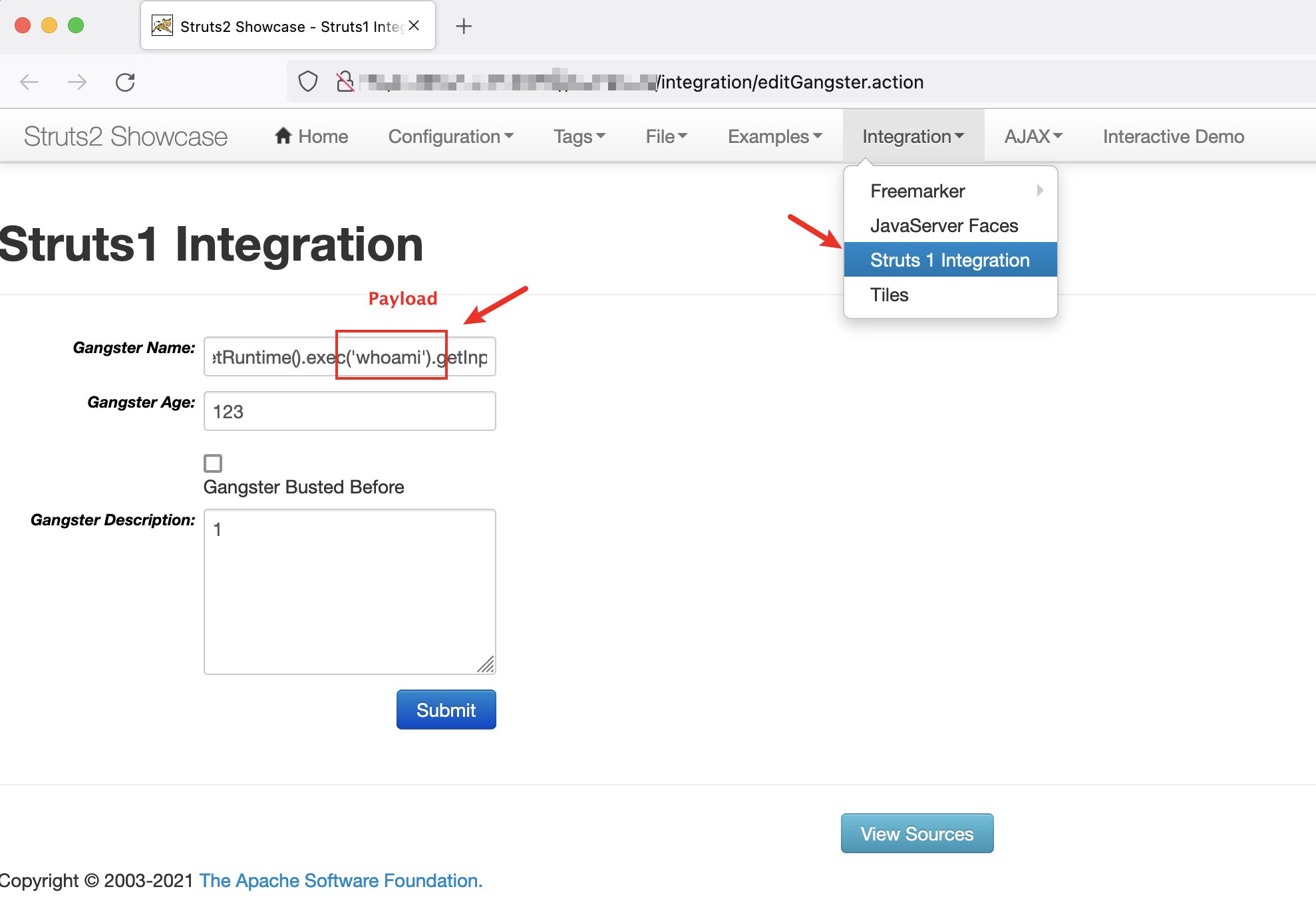Choose Tiles from Integration menu
This screenshot has width=1316, height=911.
[889, 295]
